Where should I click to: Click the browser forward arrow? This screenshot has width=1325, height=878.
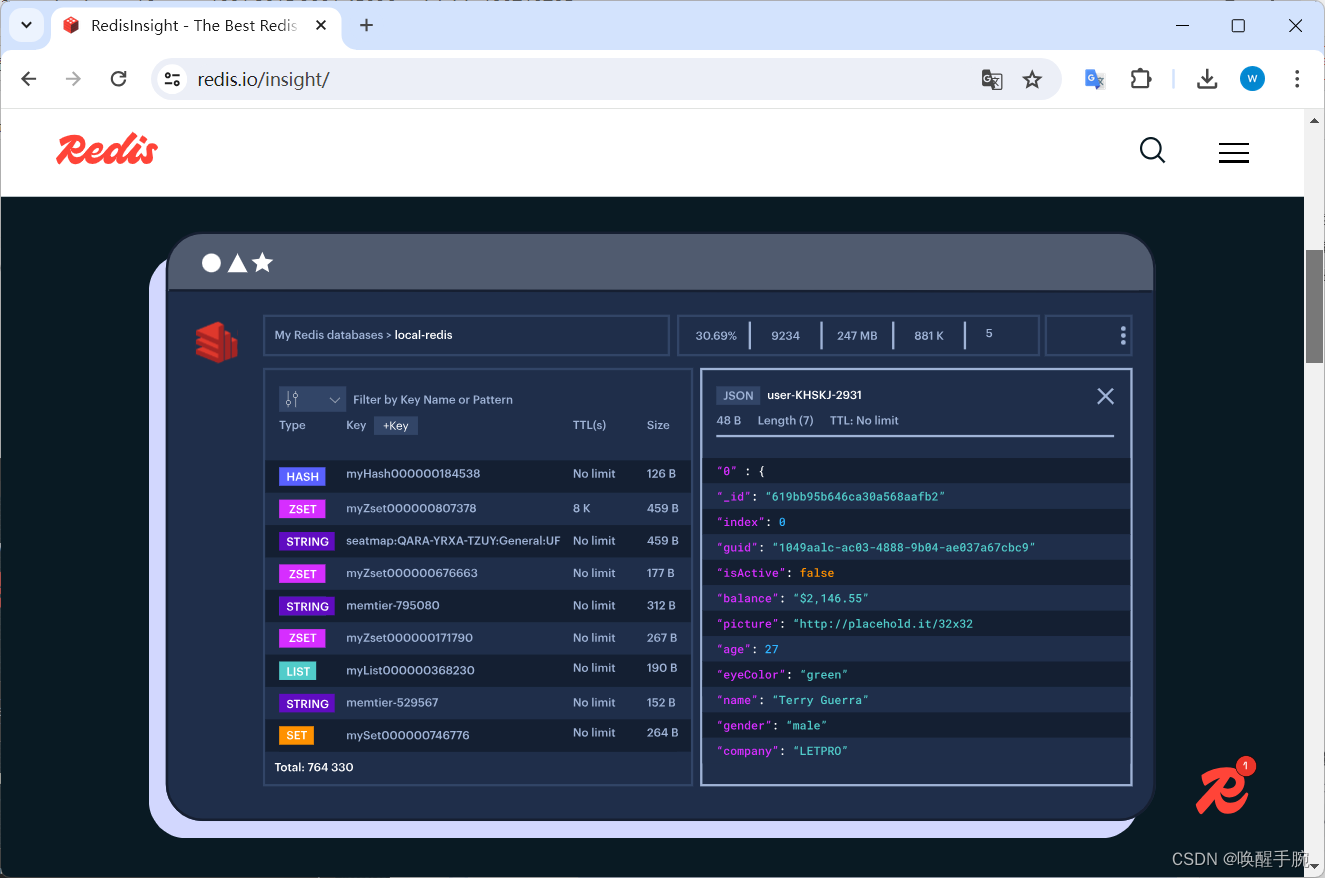click(x=73, y=79)
